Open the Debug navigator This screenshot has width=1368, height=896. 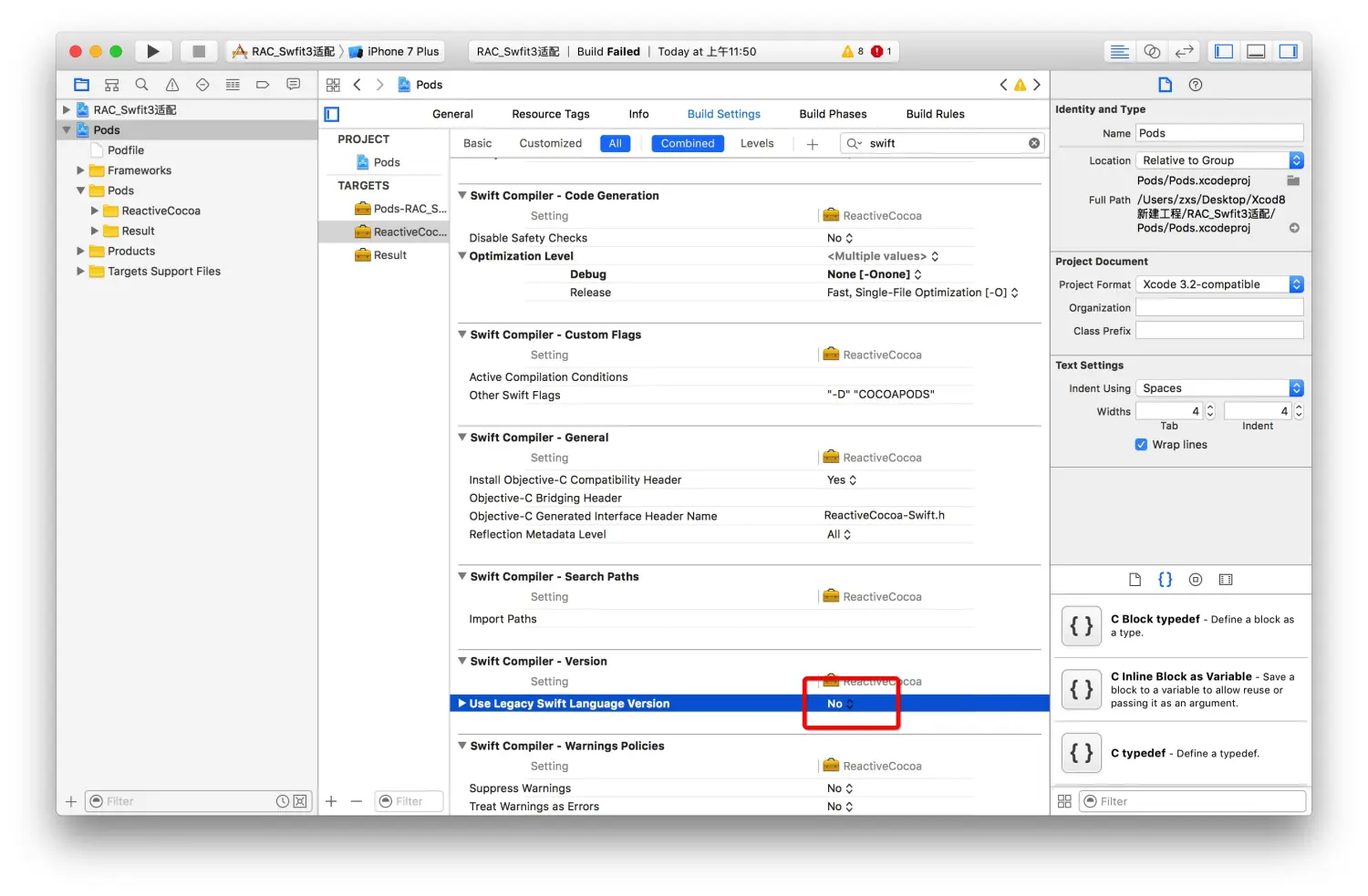point(233,85)
